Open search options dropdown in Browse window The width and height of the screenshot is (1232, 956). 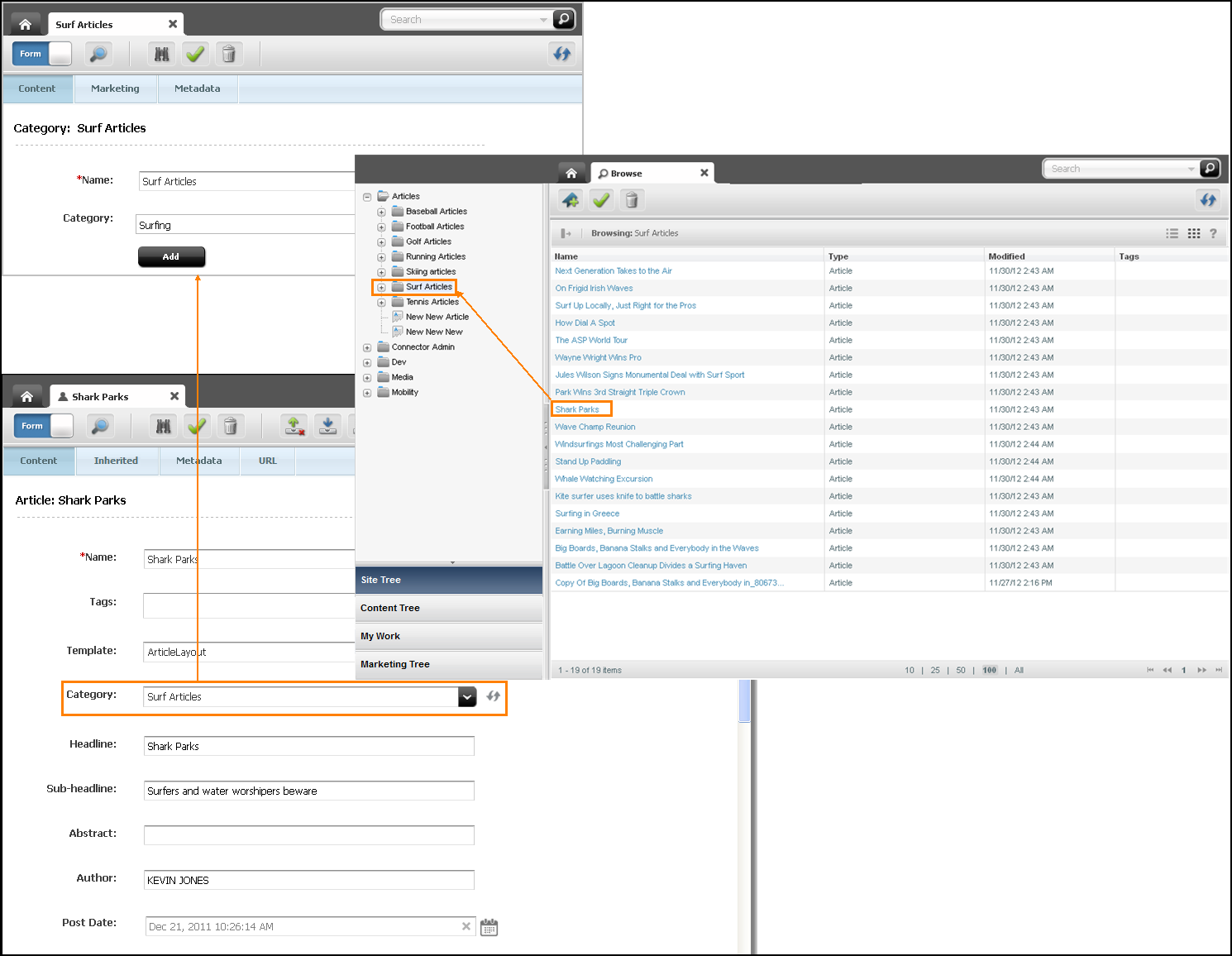coord(1191,169)
